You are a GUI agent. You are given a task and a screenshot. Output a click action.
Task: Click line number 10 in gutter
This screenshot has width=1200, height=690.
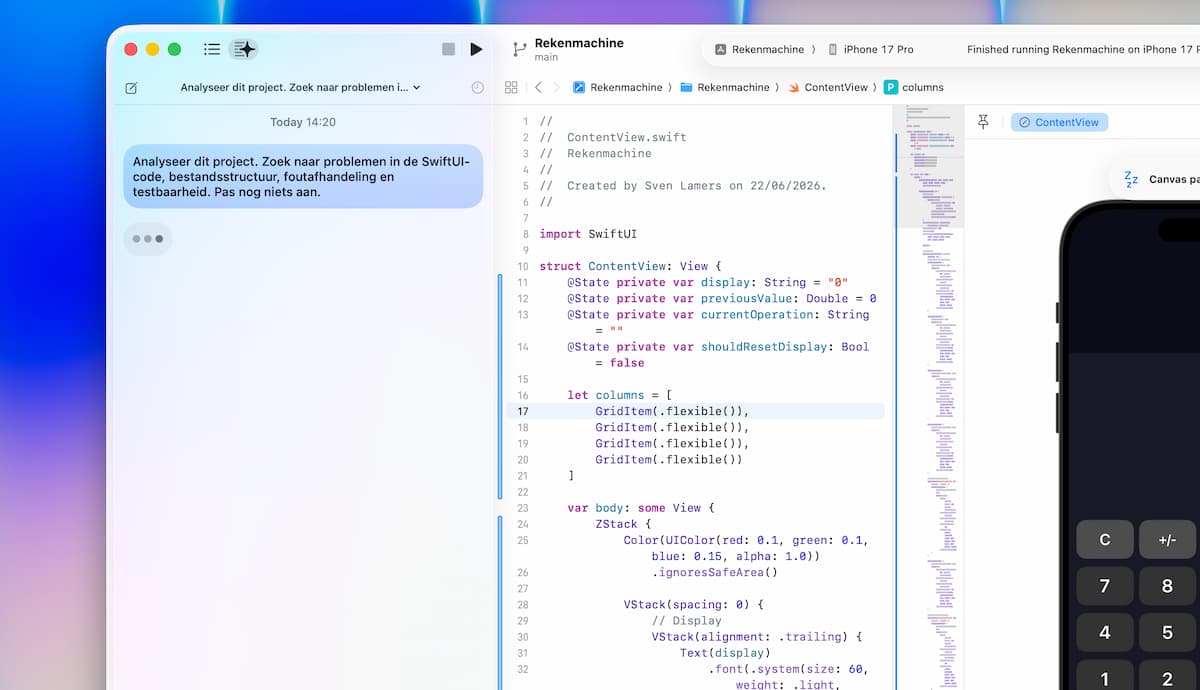tap(522, 266)
